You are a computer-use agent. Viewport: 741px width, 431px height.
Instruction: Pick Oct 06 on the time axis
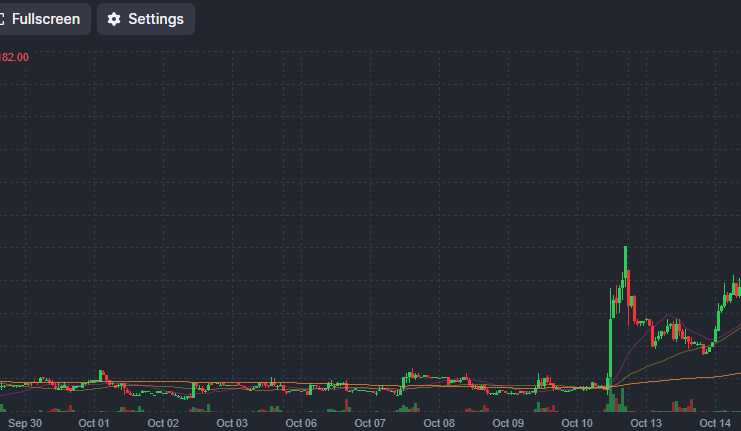pos(301,423)
